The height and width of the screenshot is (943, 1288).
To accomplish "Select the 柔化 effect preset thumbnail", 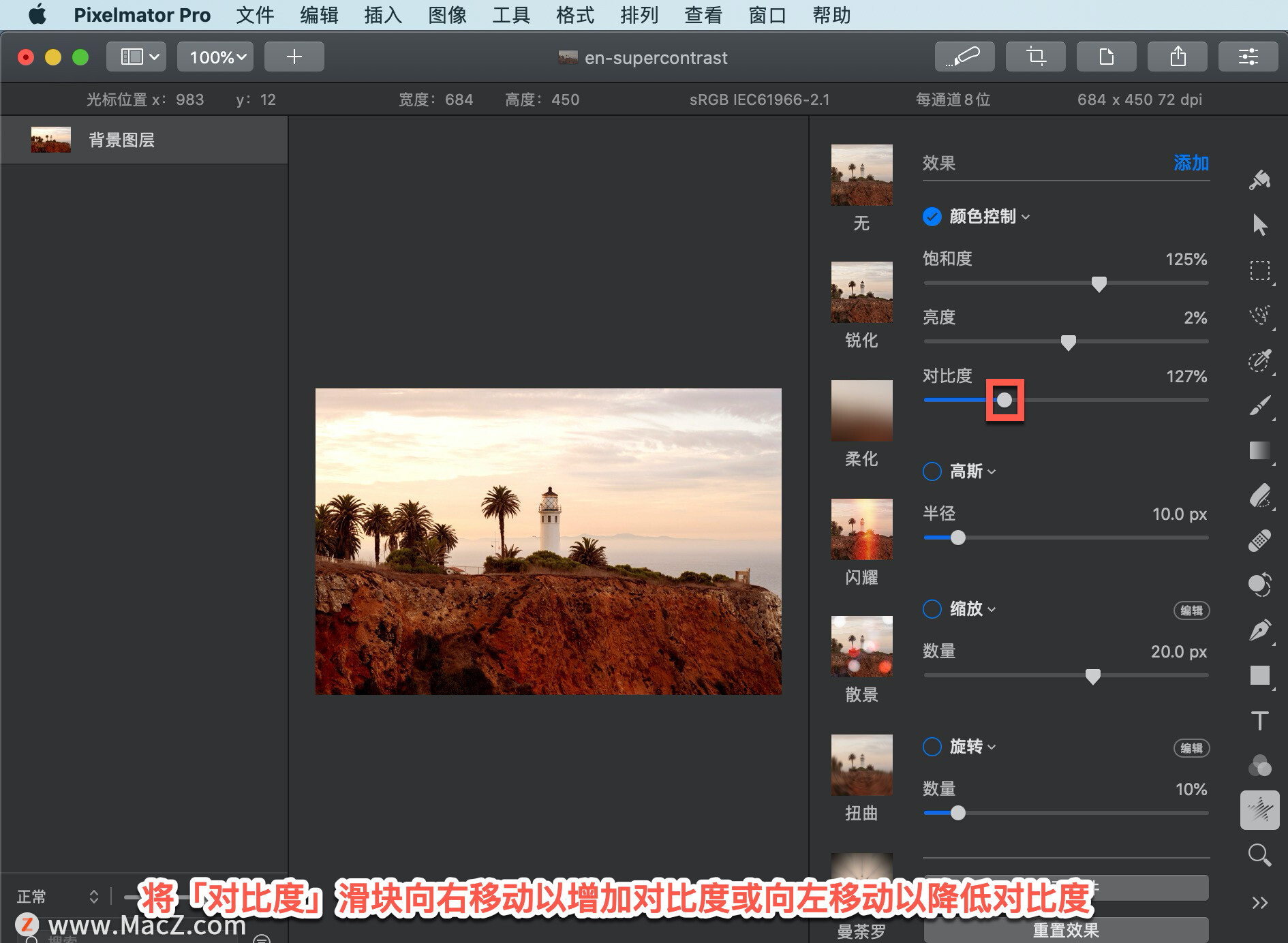I will (861, 411).
